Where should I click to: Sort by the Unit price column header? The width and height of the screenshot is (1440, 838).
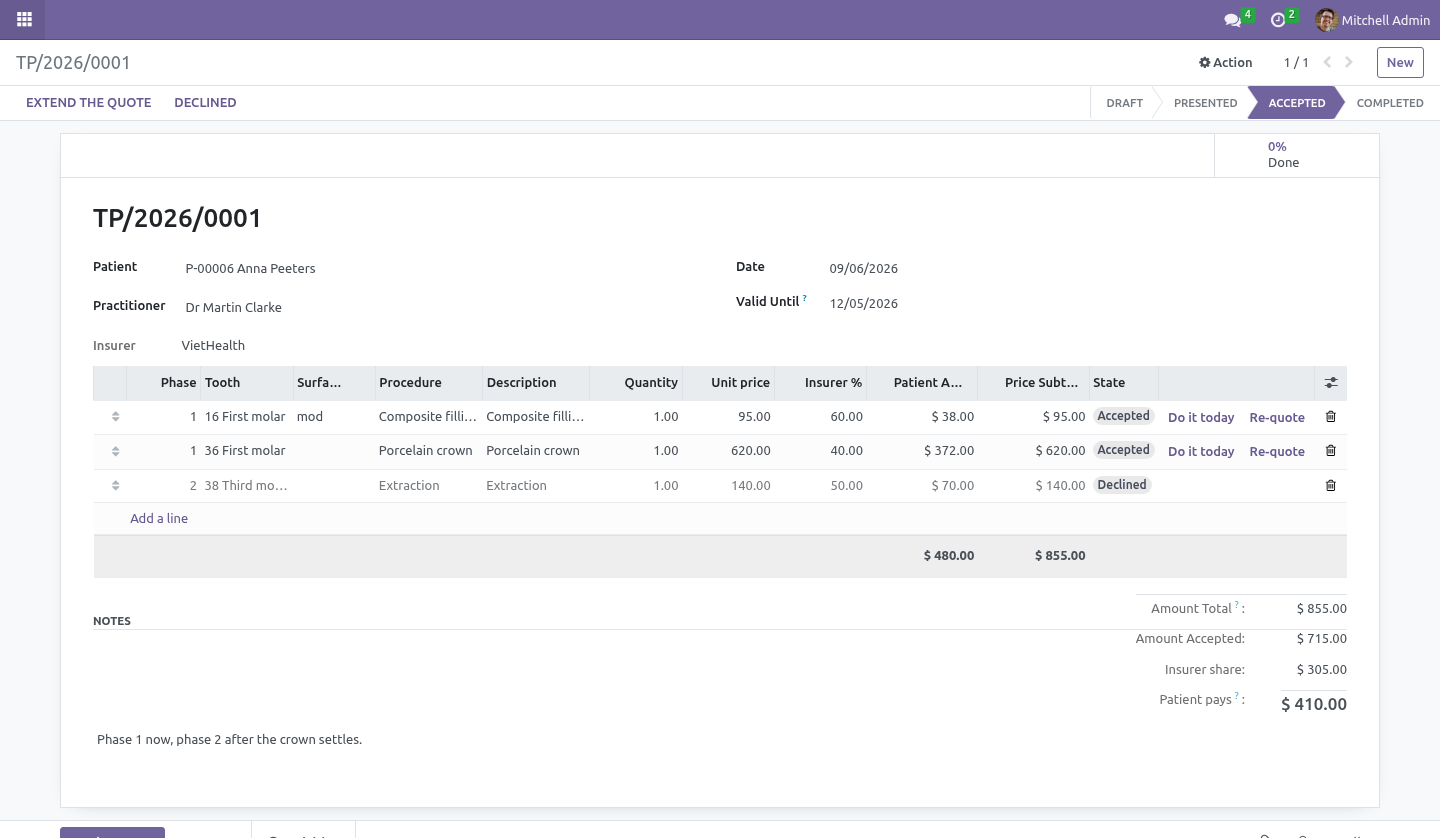coord(730,383)
